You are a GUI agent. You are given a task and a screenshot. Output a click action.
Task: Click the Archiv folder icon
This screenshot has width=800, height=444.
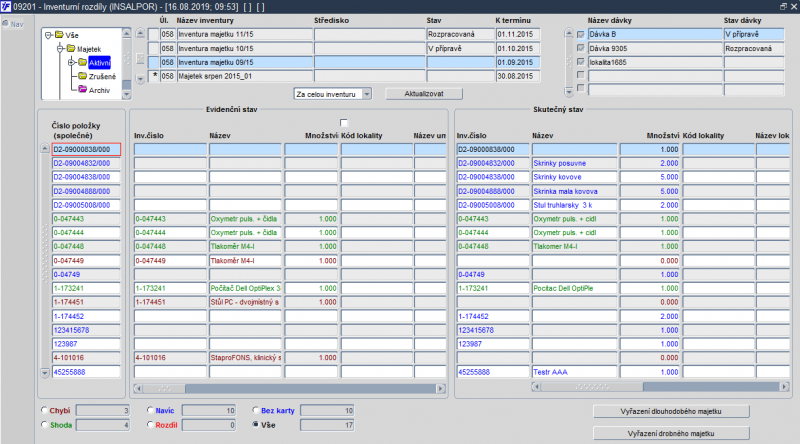(82, 90)
